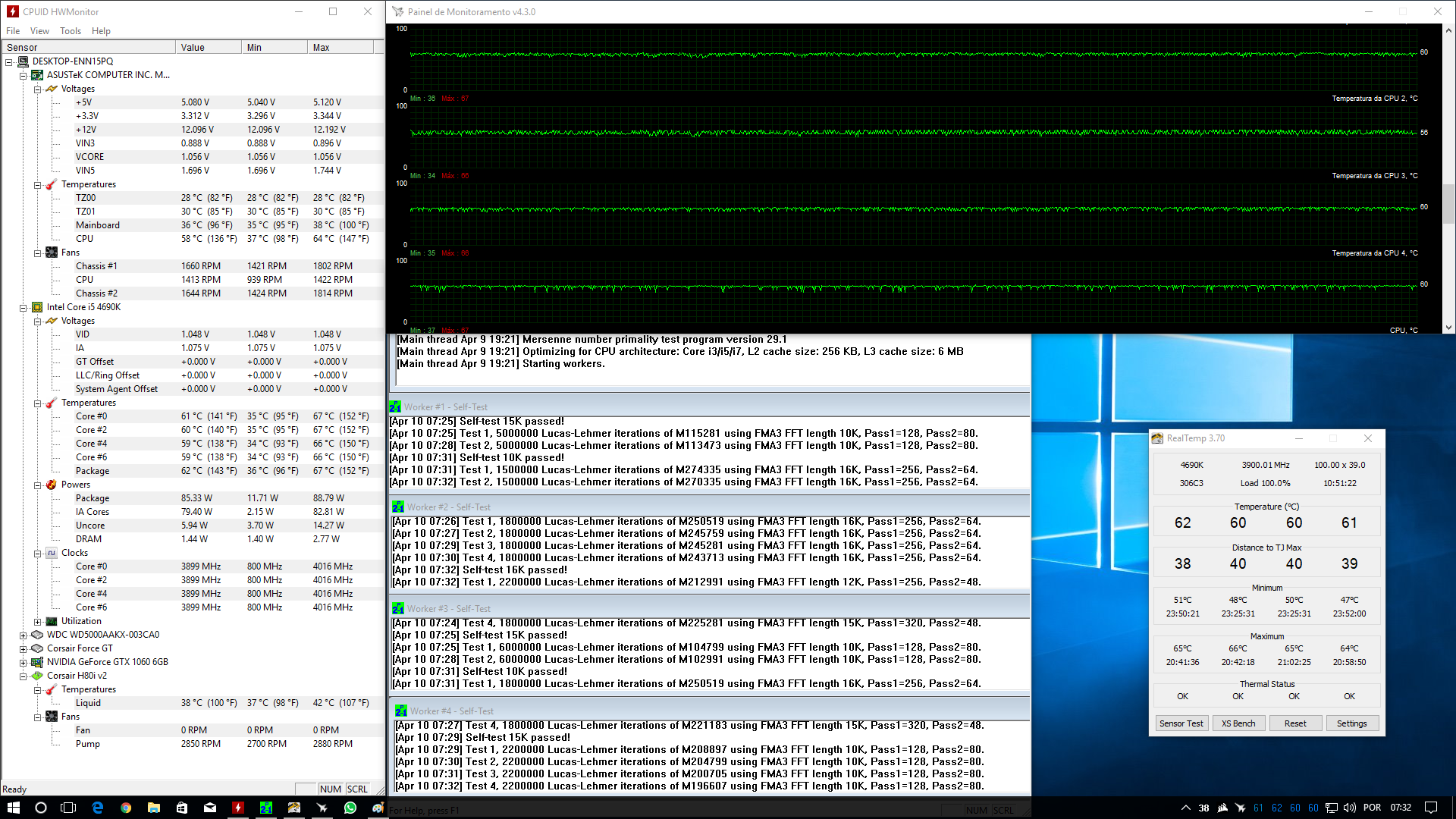Click the Clocks group icon
The height and width of the screenshot is (819, 1456).
pos(52,553)
